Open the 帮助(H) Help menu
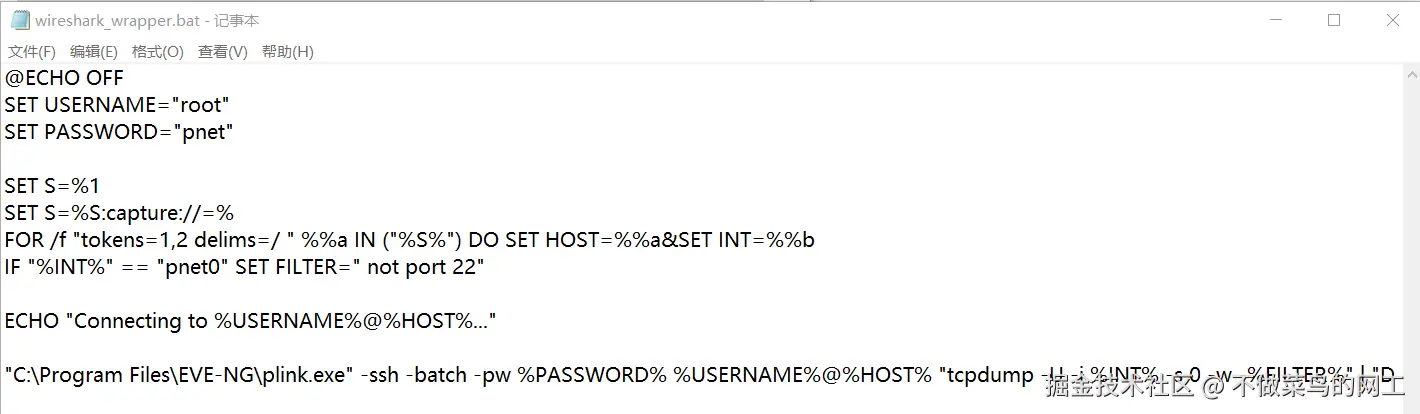 288,52
